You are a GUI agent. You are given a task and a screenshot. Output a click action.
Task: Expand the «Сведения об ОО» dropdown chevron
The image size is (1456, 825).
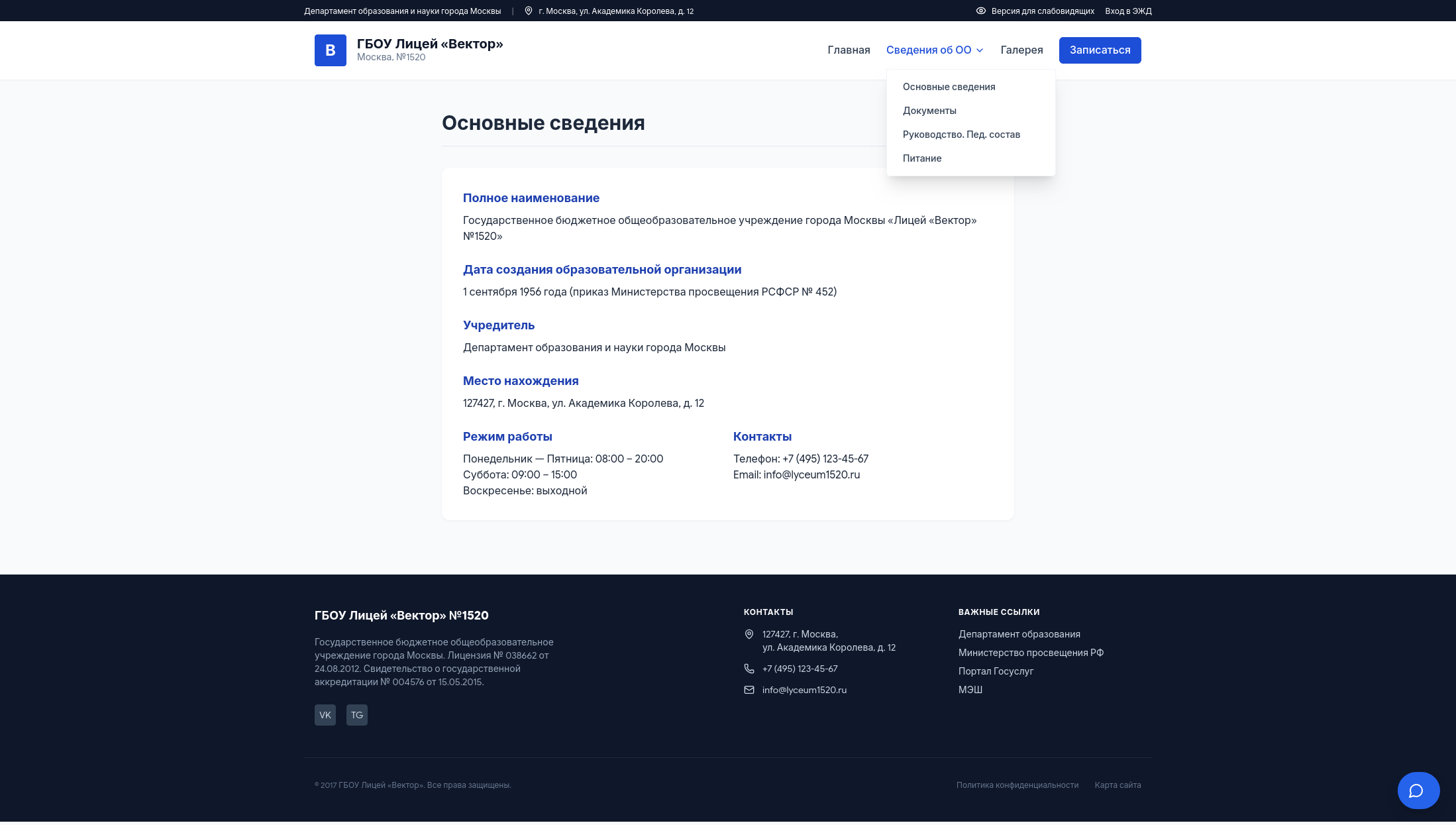point(980,50)
